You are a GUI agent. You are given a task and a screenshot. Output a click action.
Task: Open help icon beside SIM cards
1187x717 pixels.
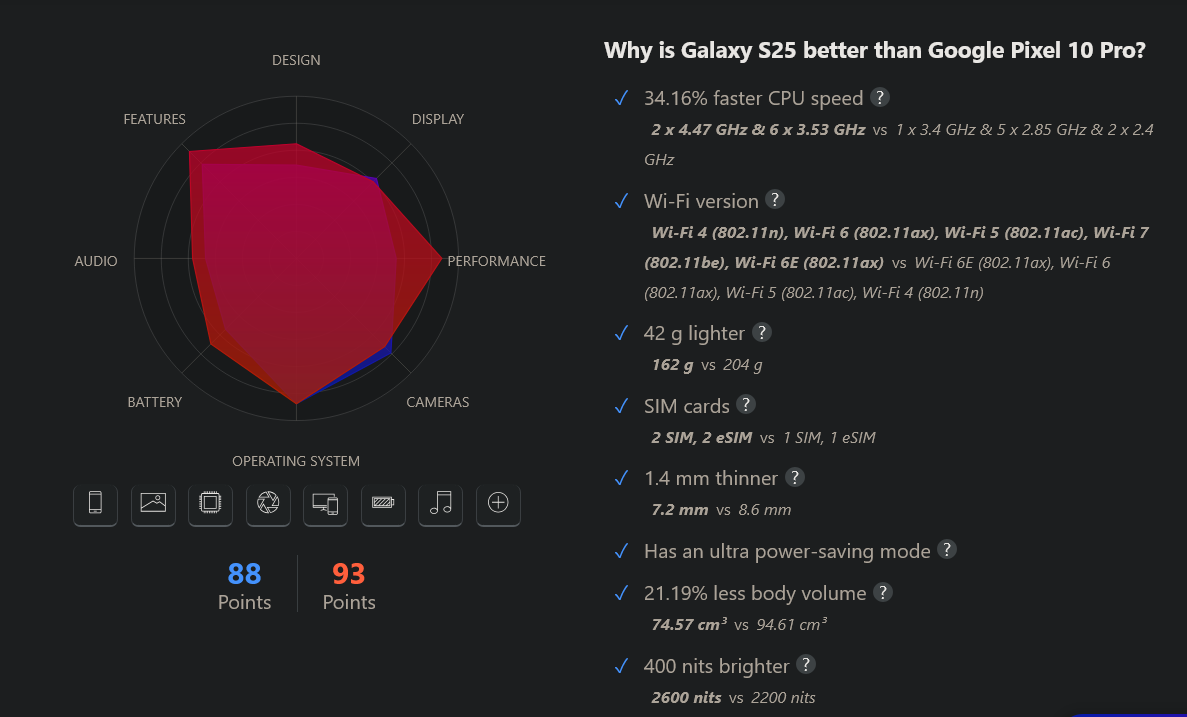coord(746,404)
